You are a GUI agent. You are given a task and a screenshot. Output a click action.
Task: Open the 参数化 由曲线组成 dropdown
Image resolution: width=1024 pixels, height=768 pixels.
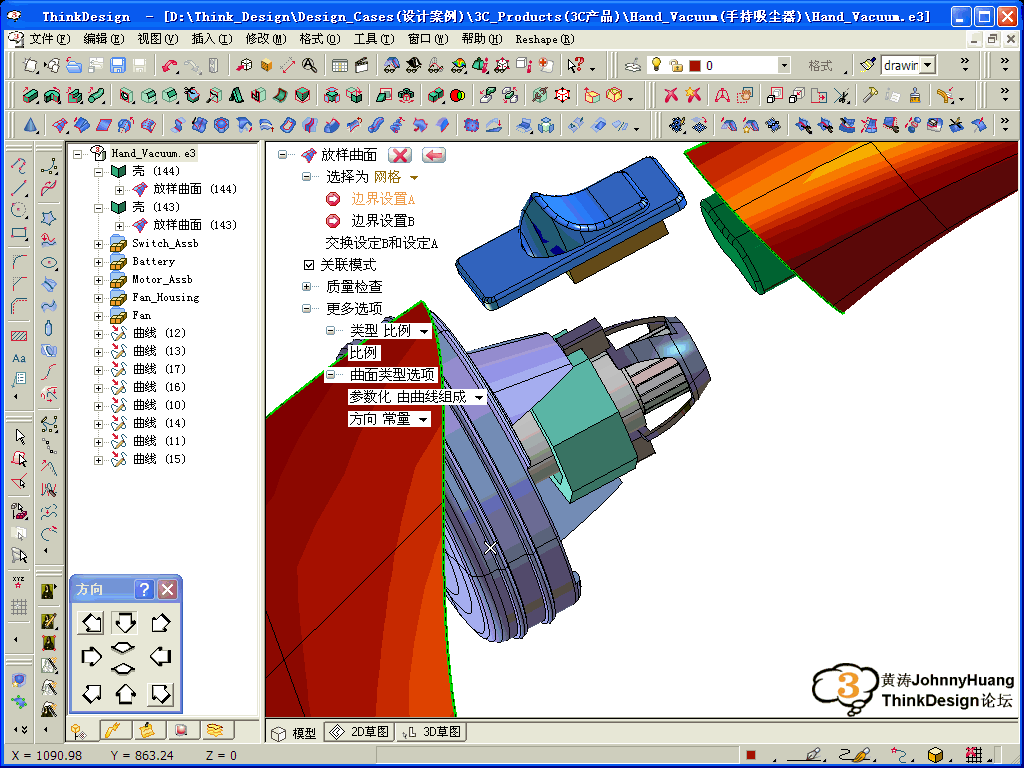[x=479, y=397]
